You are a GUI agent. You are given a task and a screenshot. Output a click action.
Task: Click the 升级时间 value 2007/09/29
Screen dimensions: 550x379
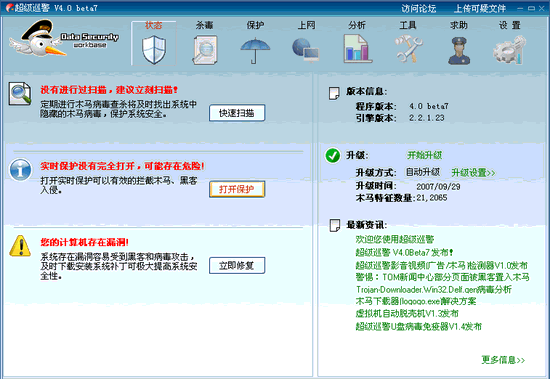[438, 187]
